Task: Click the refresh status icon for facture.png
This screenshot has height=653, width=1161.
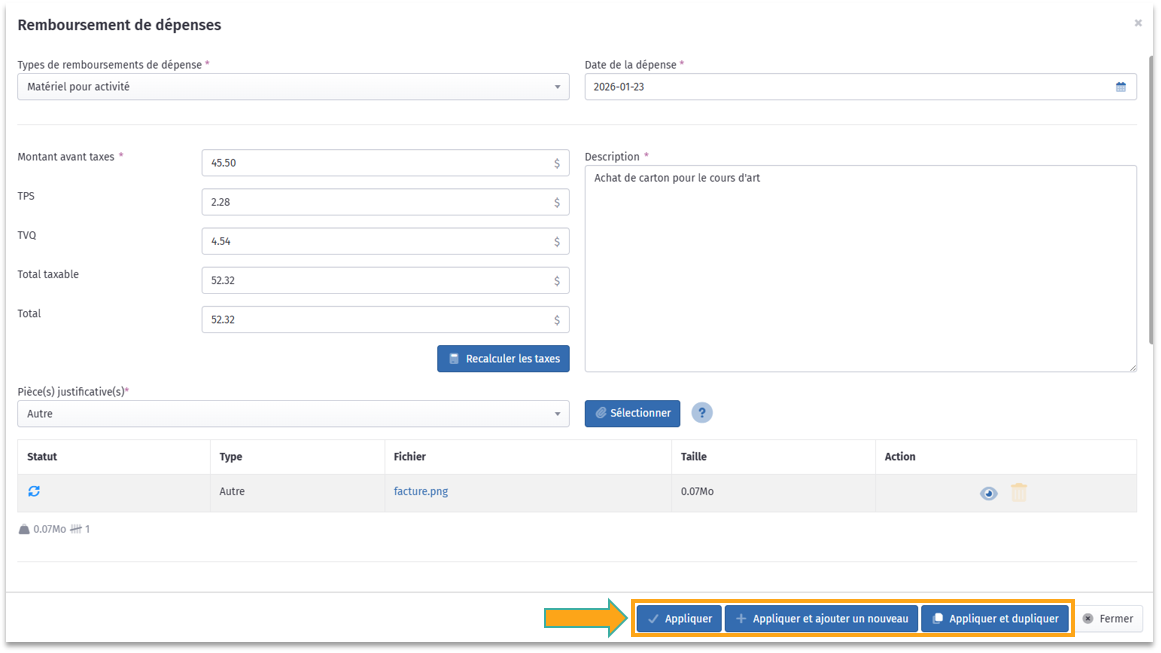Action: (x=34, y=492)
